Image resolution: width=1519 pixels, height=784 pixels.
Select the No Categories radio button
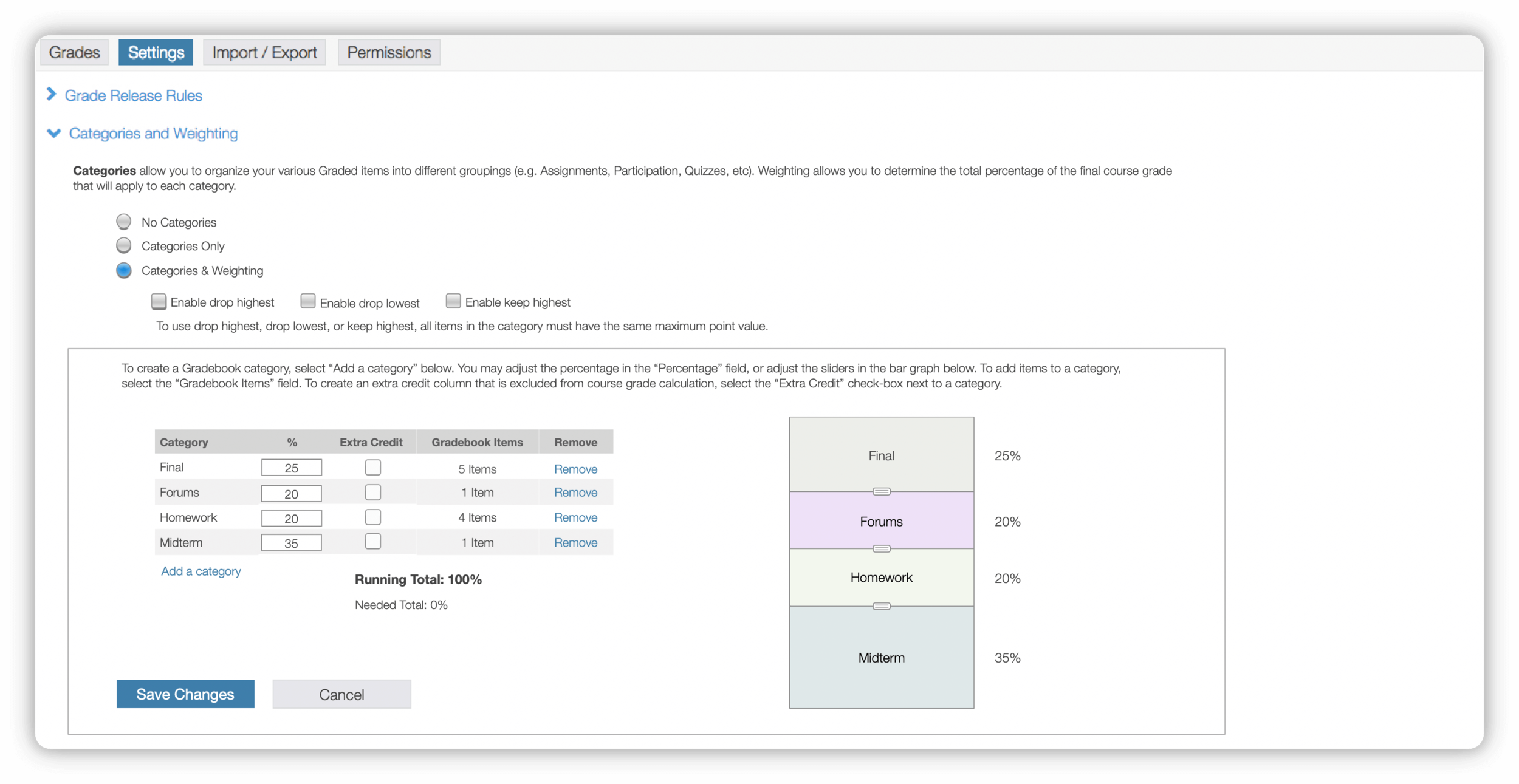pos(124,222)
